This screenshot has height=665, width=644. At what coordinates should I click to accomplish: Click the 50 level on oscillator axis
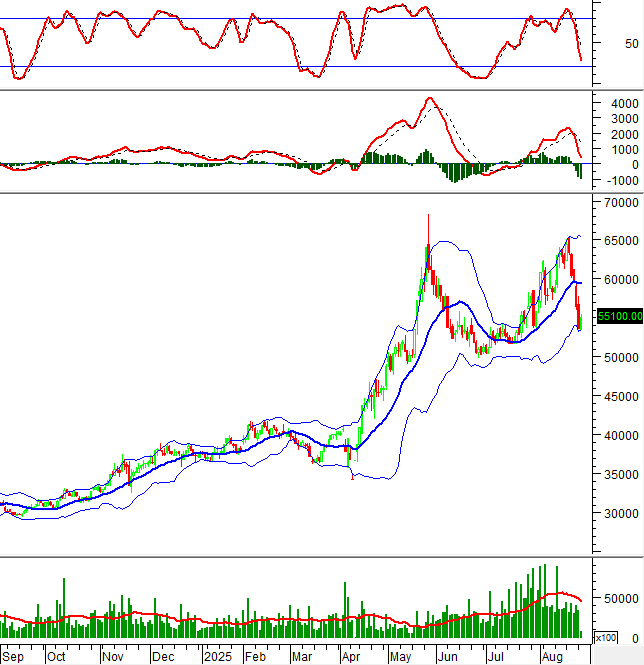(x=631, y=43)
